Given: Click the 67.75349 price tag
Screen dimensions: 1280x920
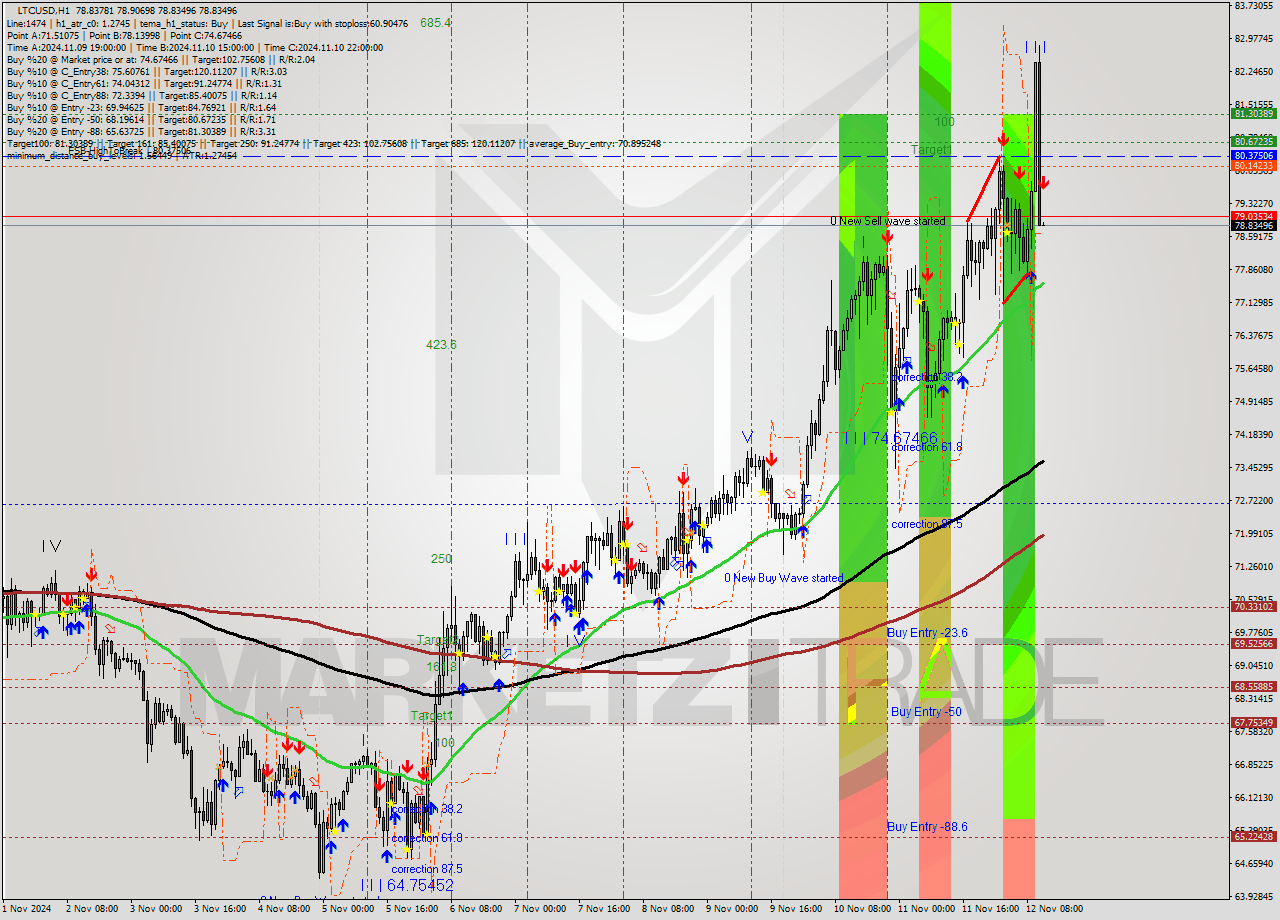Looking at the screenshot, I should point(1253,723).
